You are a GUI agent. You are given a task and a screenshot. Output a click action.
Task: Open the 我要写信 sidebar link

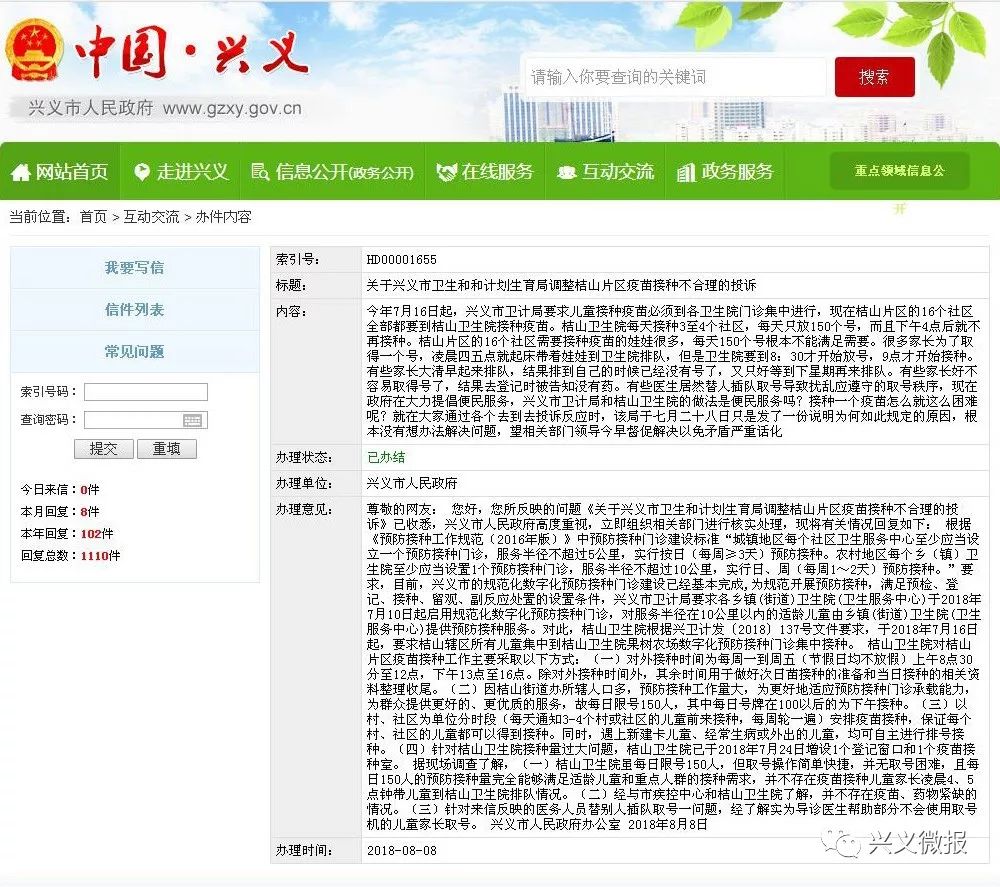click(134, 268)
